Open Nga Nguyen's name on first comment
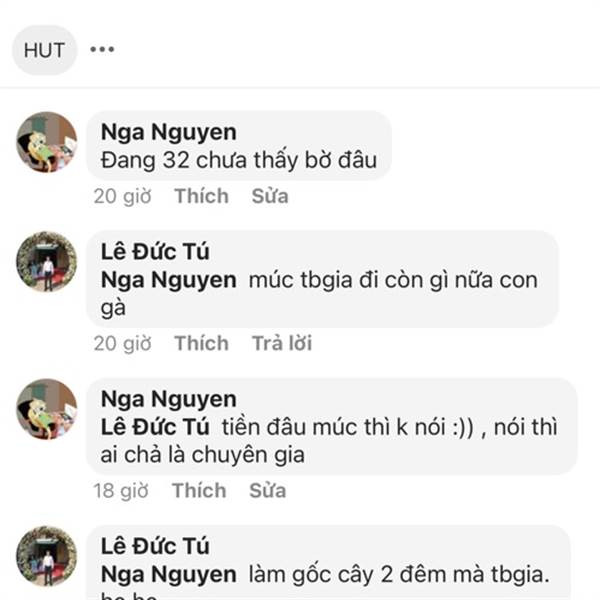 169,132
